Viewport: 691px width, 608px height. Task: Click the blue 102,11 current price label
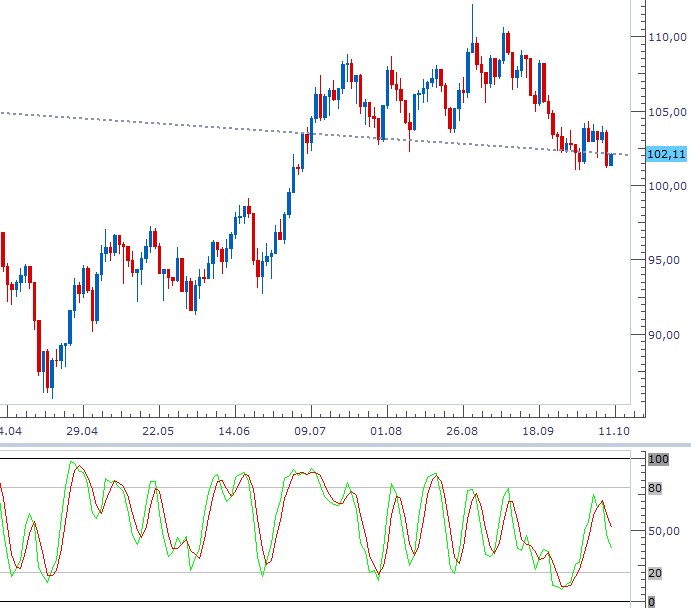pos(666,154)
